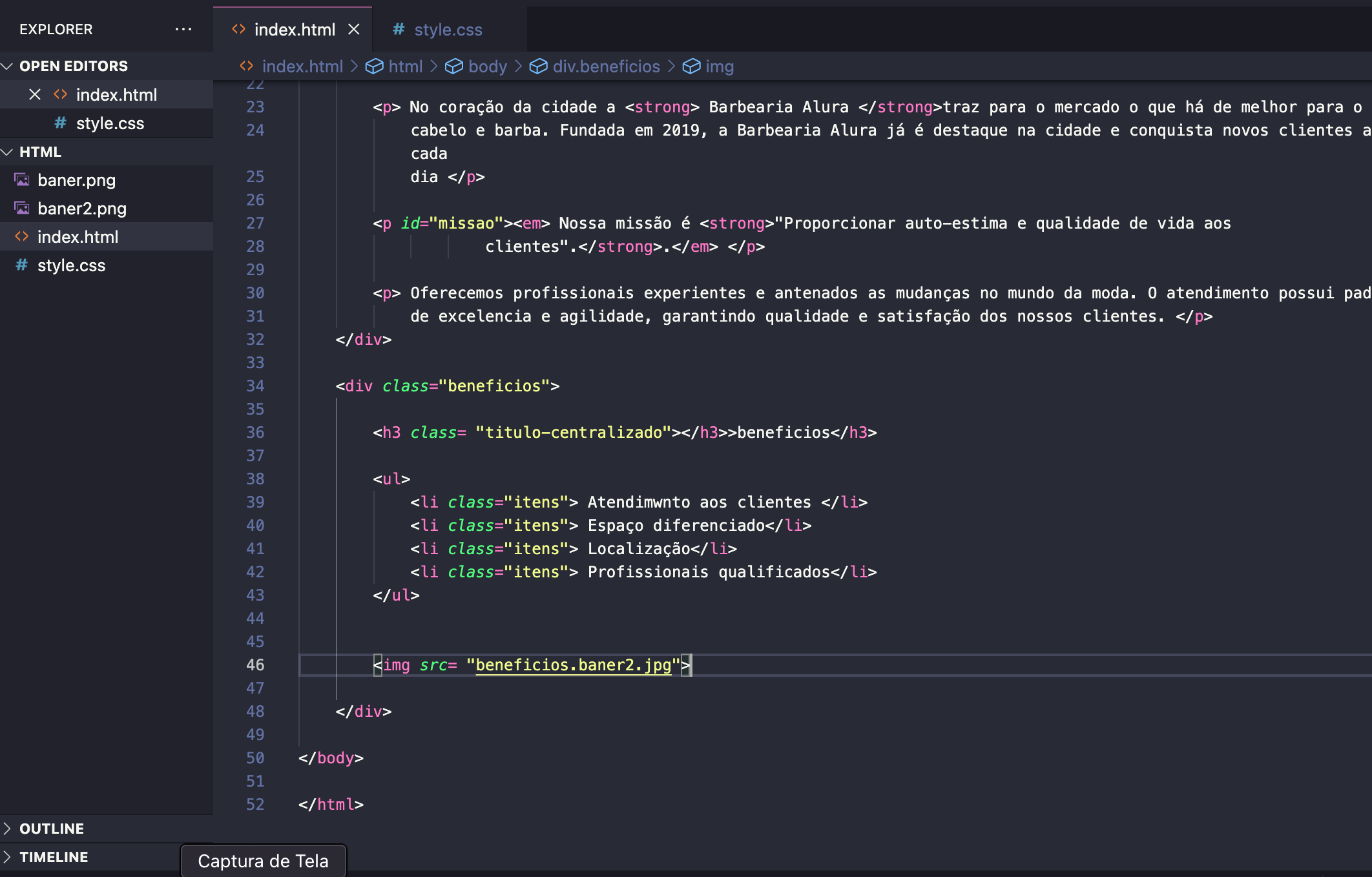Place cursor on 'titulo-centralizado' class value
The width and height of the screenshot is (1372, 877).
point(574,432)
